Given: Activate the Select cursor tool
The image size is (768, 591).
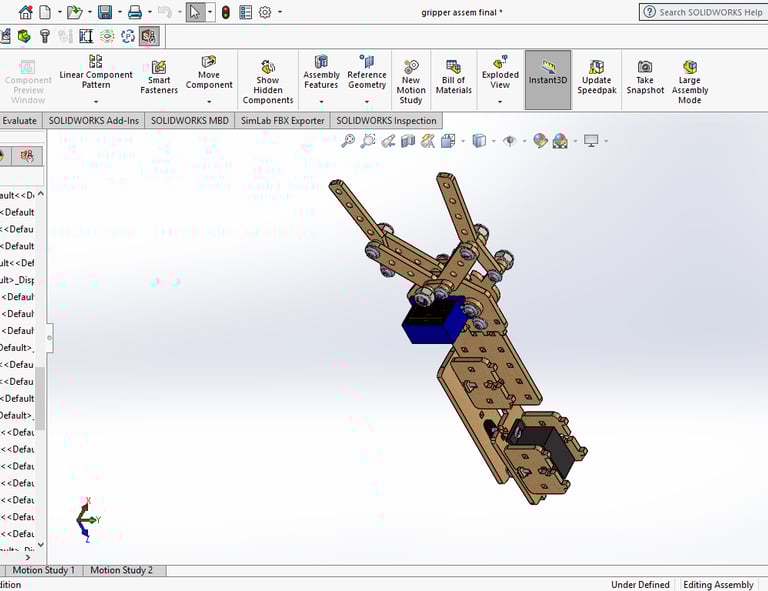Looking at the screenshot, I should point(195,12).
